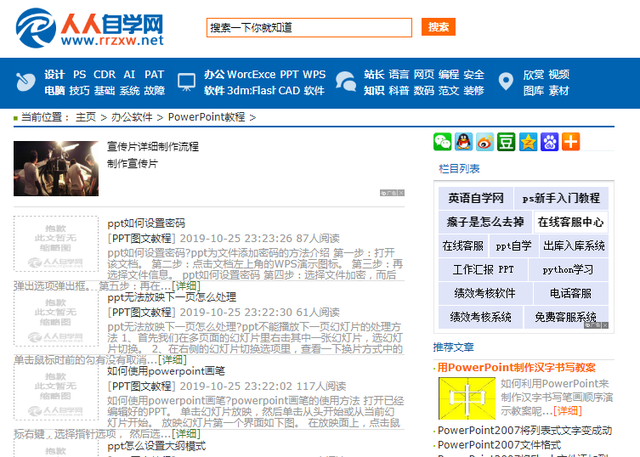Open the article ppt如何设置密码

click(147, 224)
